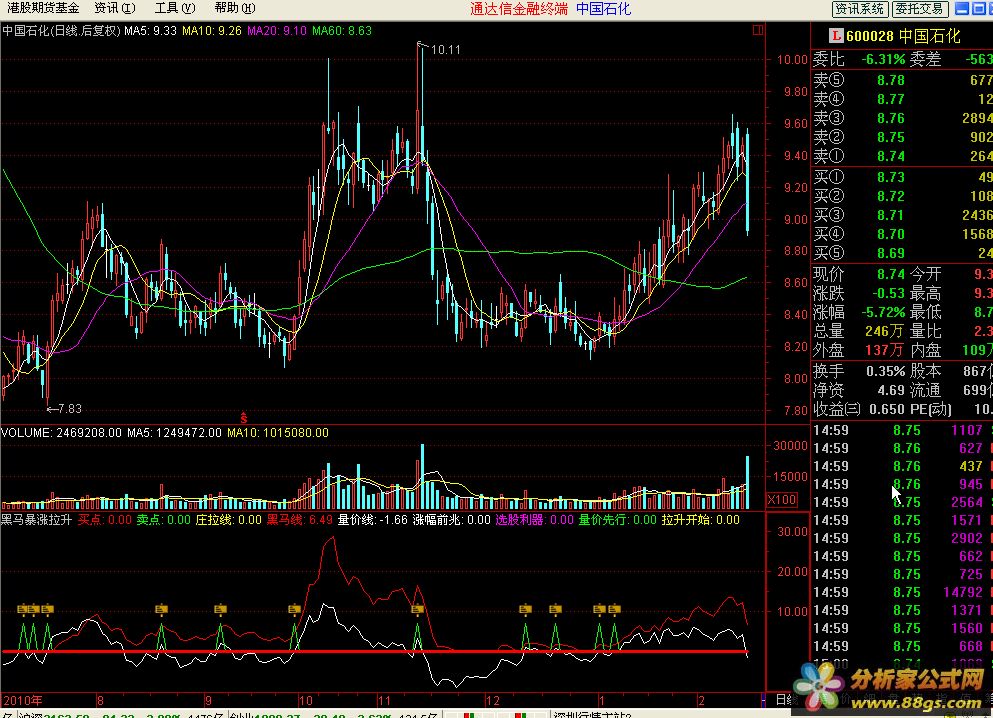Click the X100 volume scale label
This screenshot has height=718, width=993.
[x=781, y=500]
